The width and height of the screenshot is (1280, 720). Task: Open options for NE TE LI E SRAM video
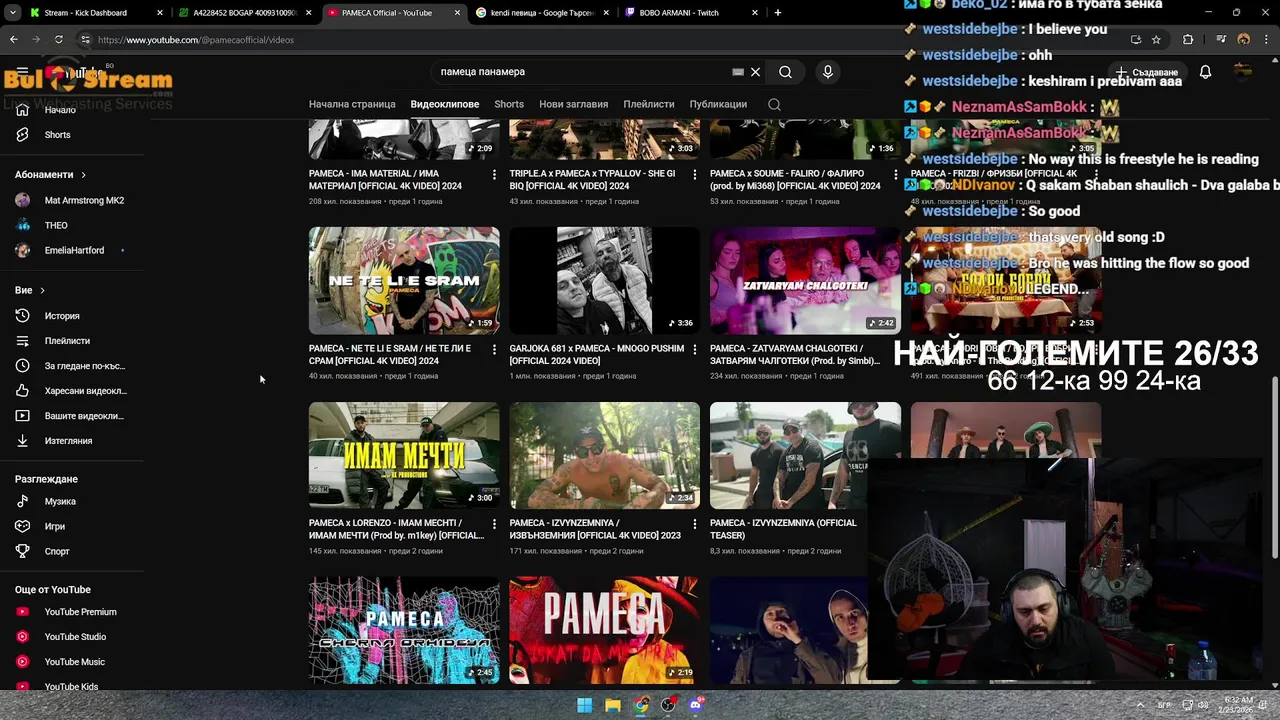tap(494, 349)
